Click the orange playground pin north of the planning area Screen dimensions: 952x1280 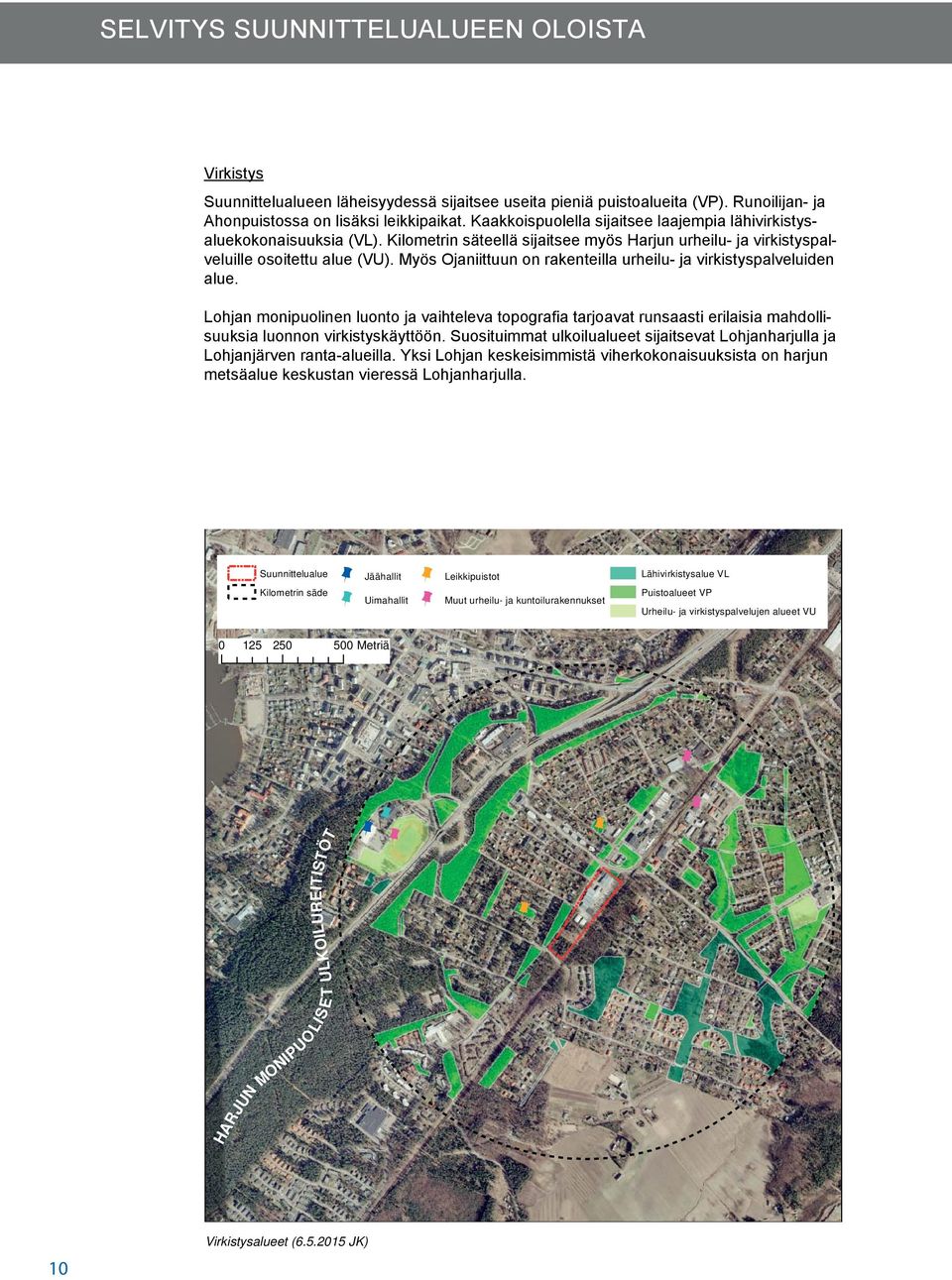pos(600,823)
